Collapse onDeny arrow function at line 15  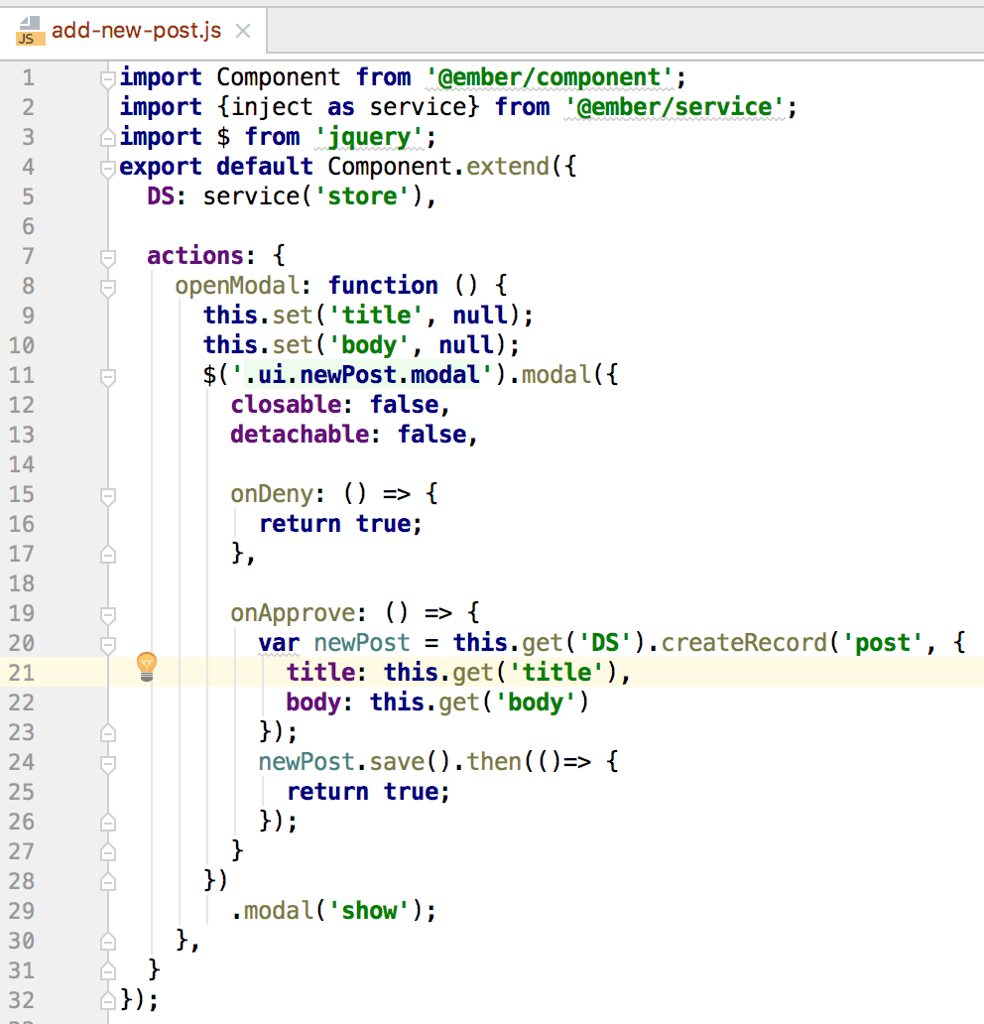pyautogui.click(x=108, y=496)
